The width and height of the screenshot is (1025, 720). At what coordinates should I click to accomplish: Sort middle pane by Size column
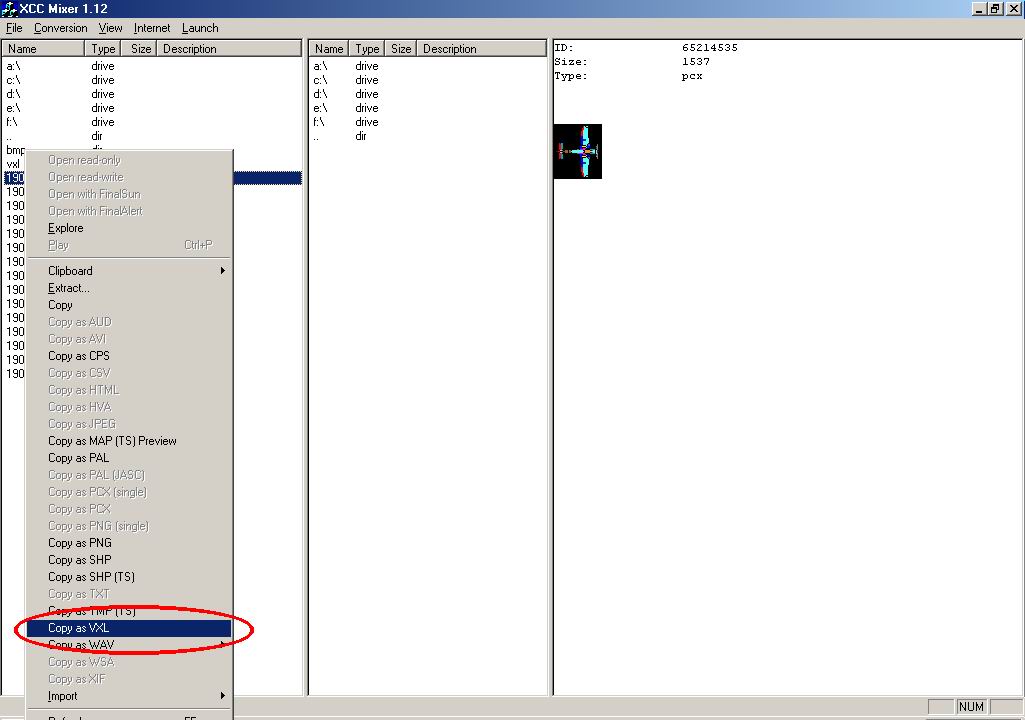click(x=401, y=48)
